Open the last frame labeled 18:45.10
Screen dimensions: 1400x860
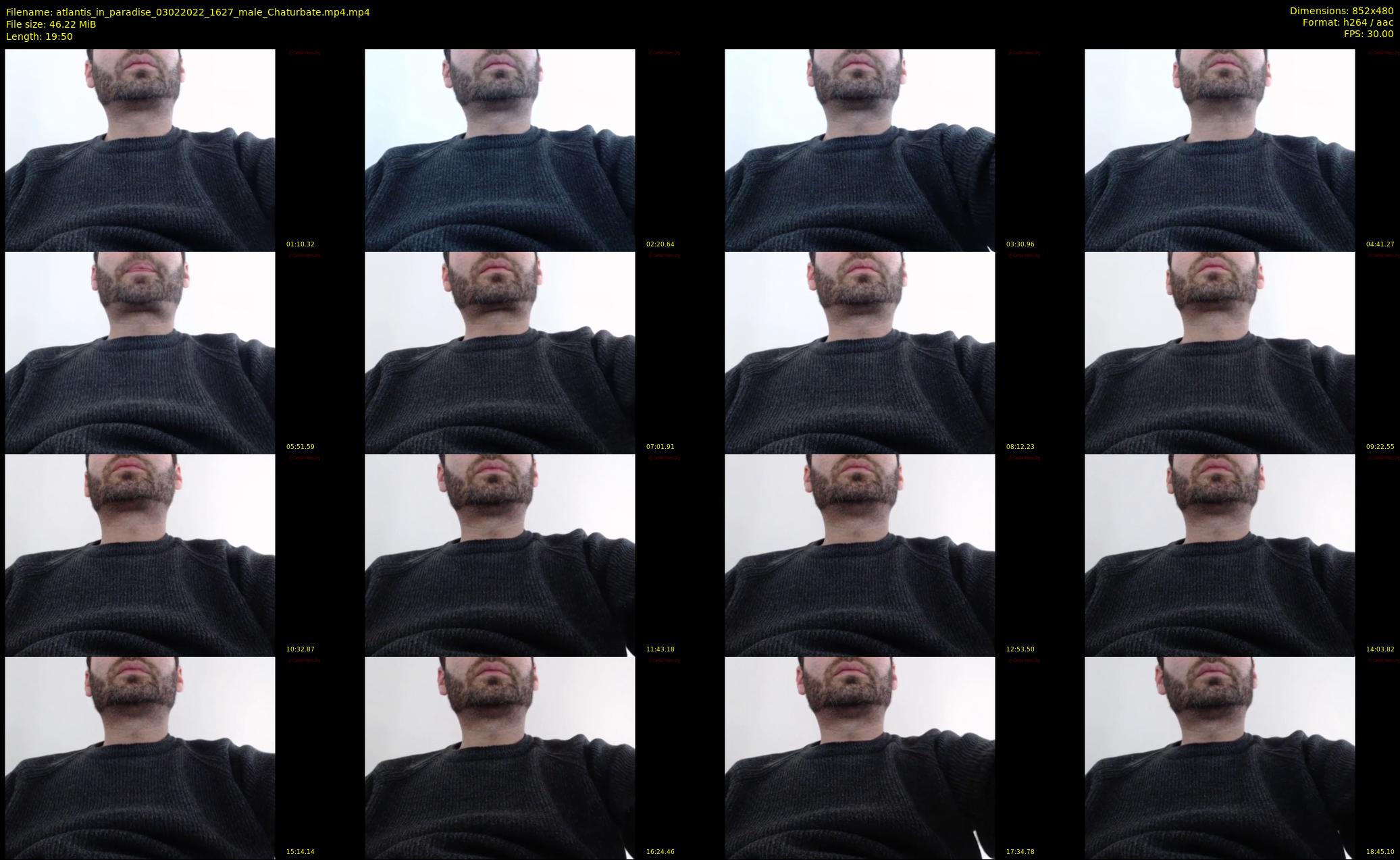pyautogui.click(x=1220, y=757)
